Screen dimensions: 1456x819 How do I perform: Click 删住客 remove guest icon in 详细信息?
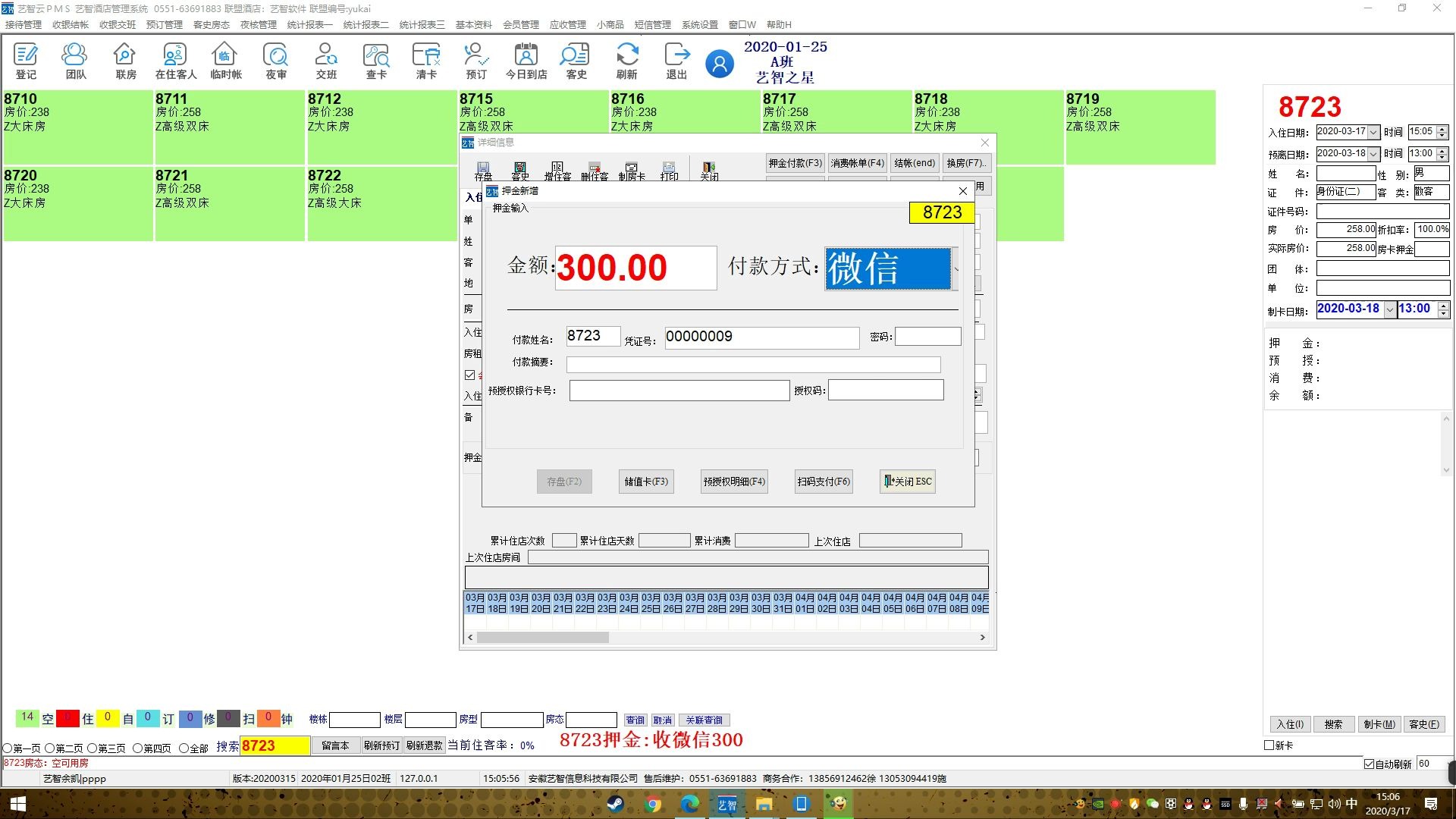595,171
